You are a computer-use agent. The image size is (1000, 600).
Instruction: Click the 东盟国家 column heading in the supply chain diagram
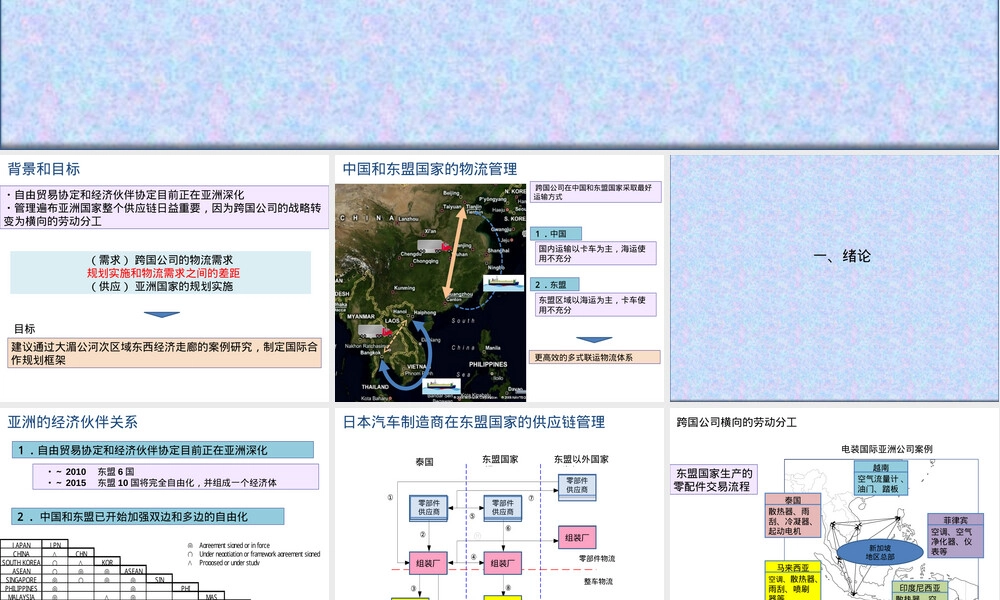(x=500, y=459)
